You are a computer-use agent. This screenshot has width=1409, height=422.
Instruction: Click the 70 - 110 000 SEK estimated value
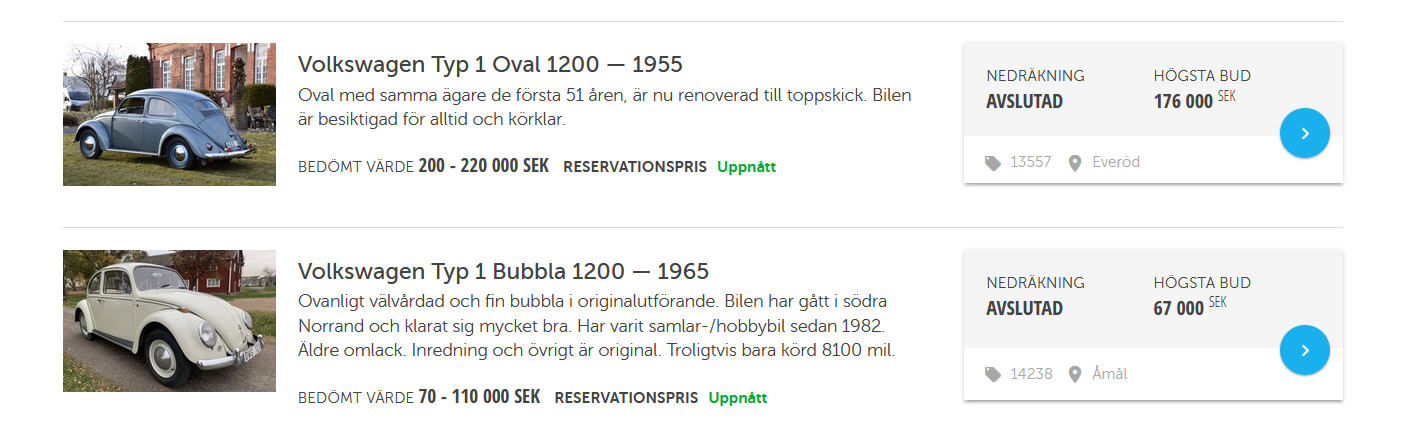pyautogui.click(x=479, y=397)
